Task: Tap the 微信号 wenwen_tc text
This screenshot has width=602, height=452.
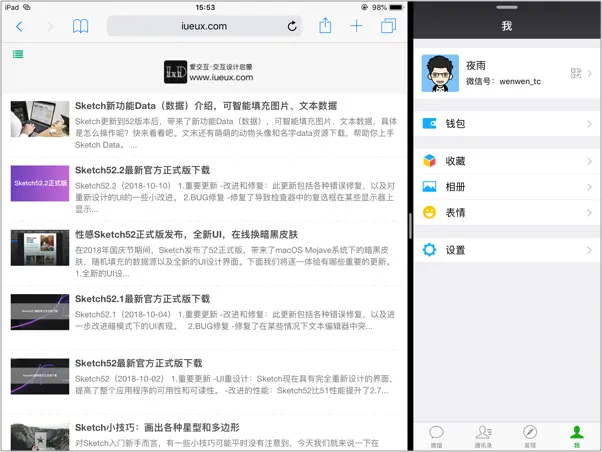Action: point(503,81)
